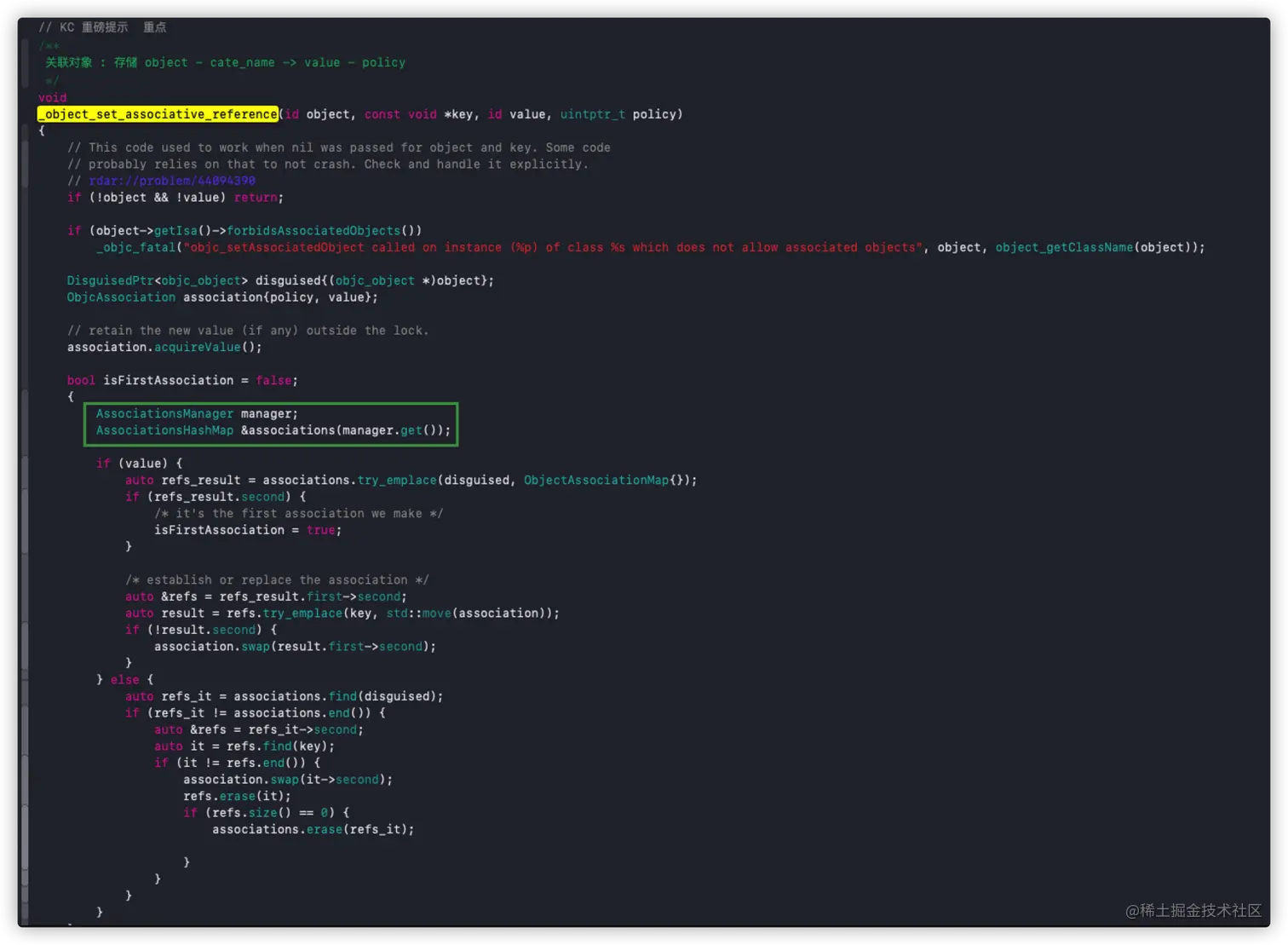The width and height of the screenshot is (1288, 945).
Task: Click the 'auto it = refs.find(key);' line
Action: coord(244,746)
